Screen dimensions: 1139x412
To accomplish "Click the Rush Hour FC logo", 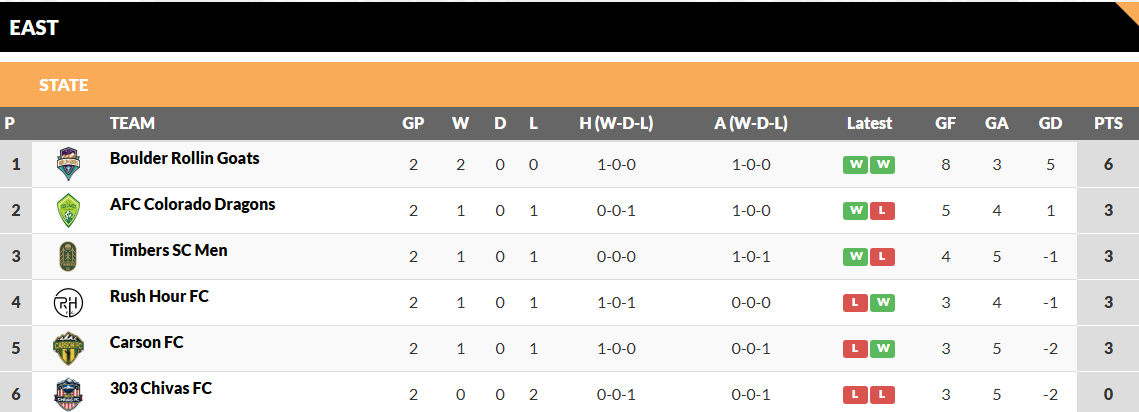I will 68,302.
